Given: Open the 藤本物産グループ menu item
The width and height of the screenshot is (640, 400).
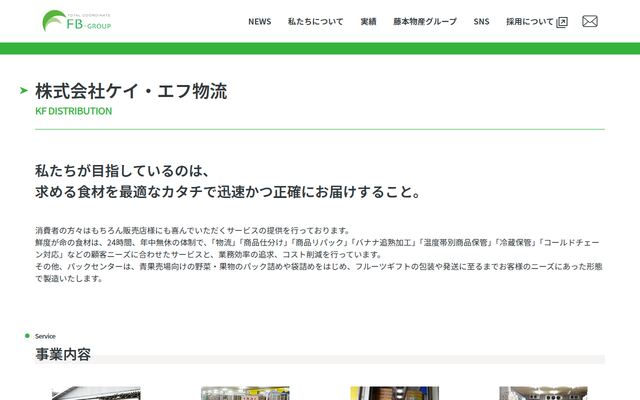Looking at the screenshot, I should click(425, 22).
